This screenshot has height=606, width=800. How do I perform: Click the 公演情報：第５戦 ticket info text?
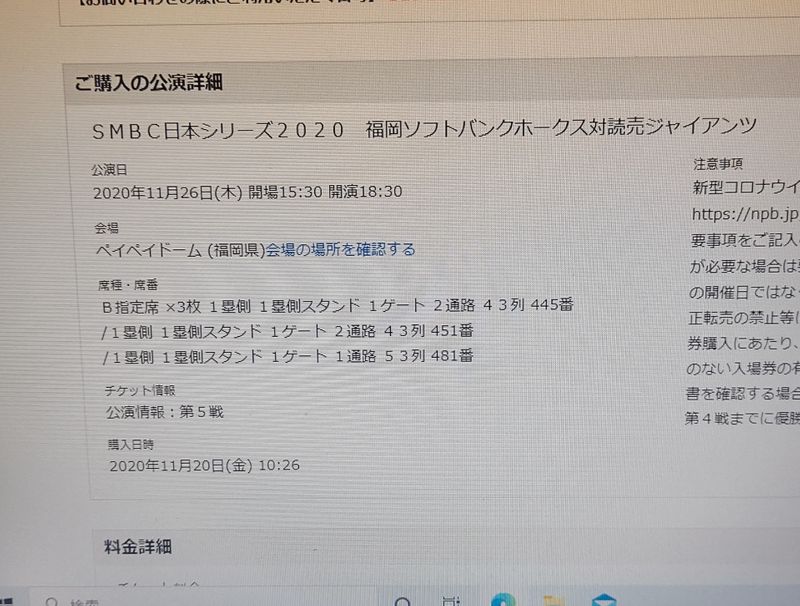click(165, 412)
